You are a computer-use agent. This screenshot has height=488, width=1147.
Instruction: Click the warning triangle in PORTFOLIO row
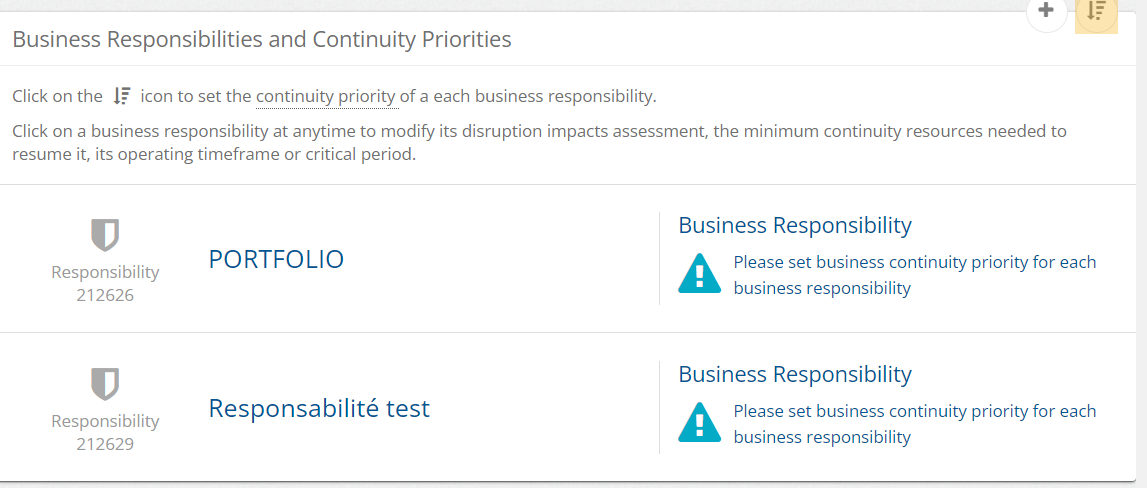coord(699,274)
